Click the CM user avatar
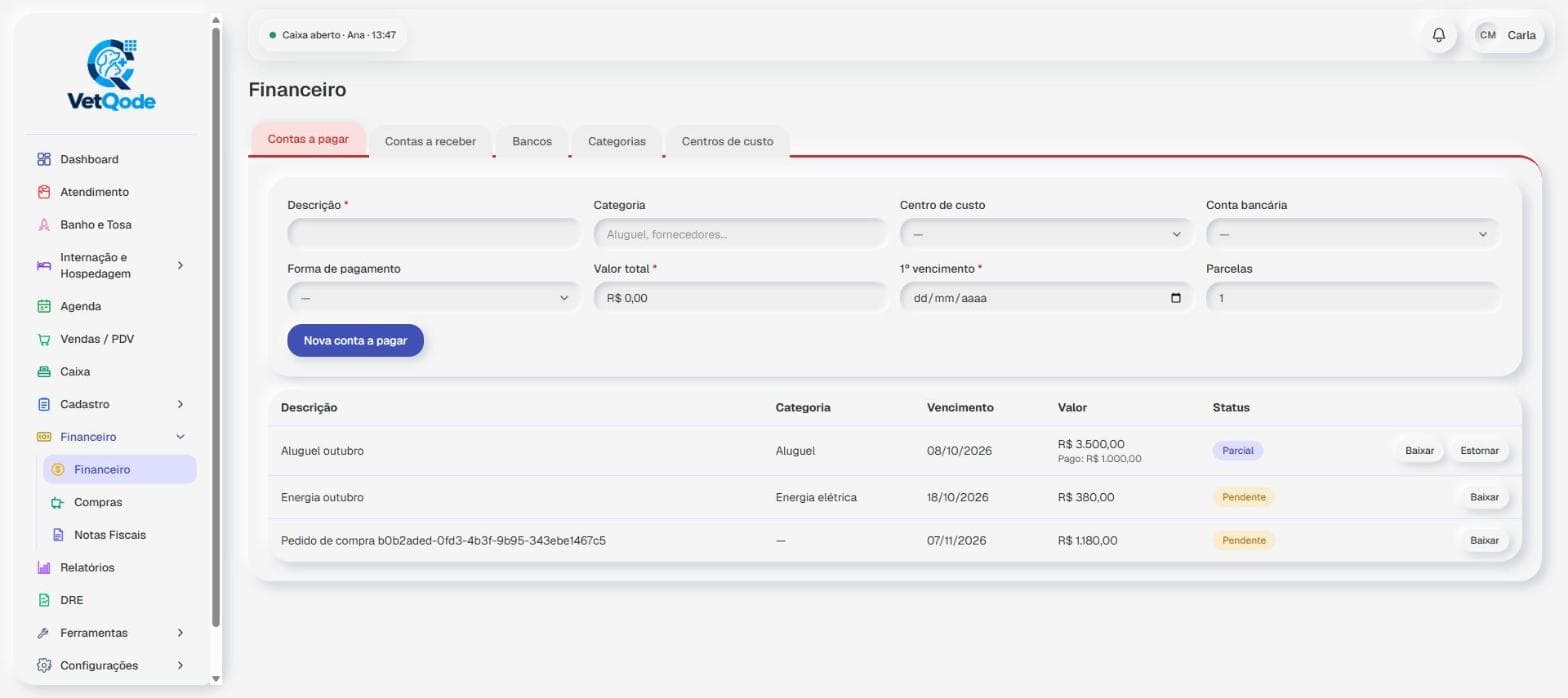Viewport: 1568px width, 698px height. click(x=1488, y=35)
